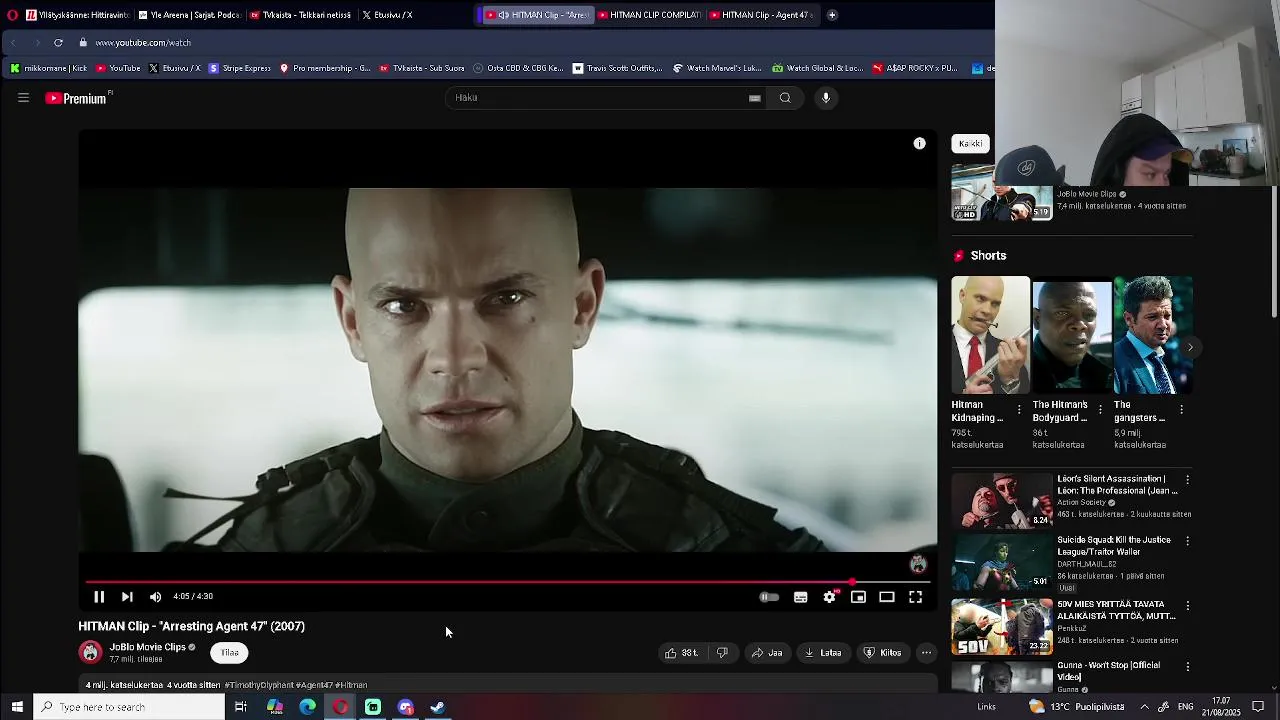Open options for Suicide Squad video
Image resolution: width=1280 pixels, height=720 pixels.
[x=1187, y=541]
